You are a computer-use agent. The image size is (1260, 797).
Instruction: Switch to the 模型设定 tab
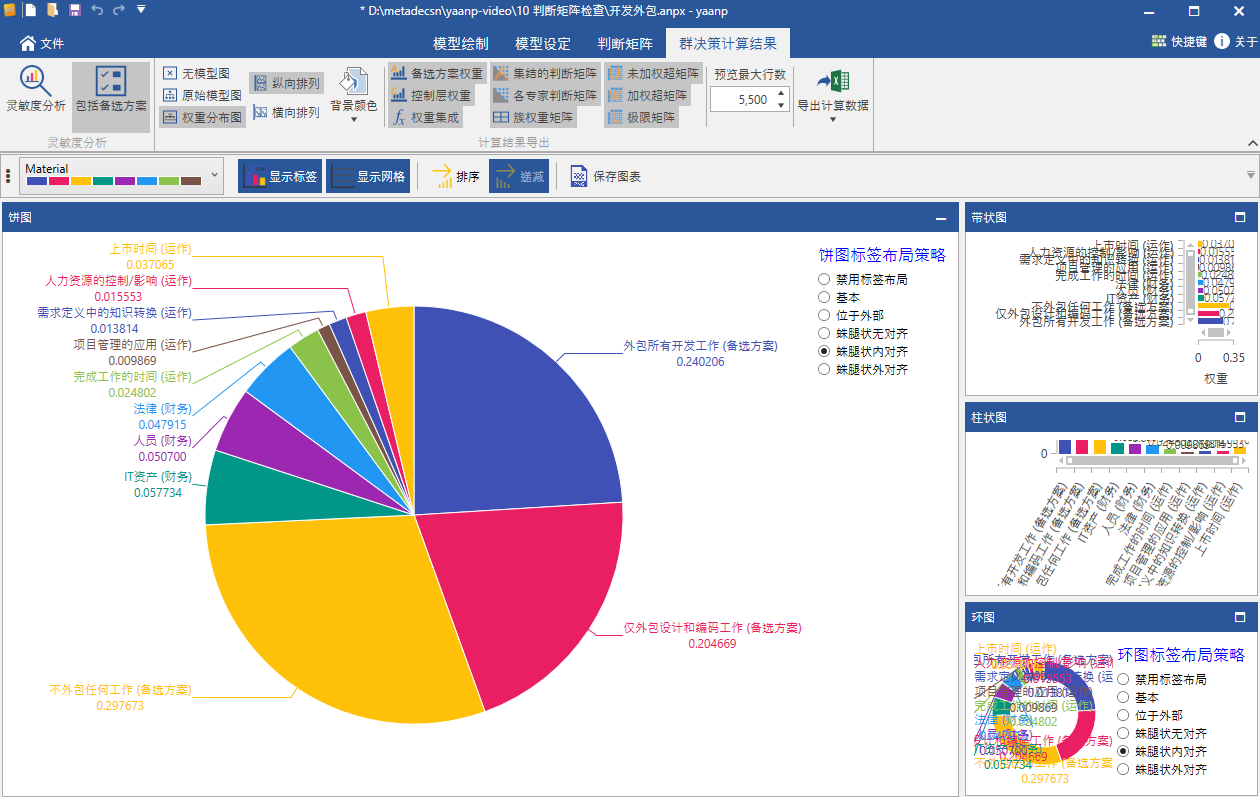tap(543, 44)
